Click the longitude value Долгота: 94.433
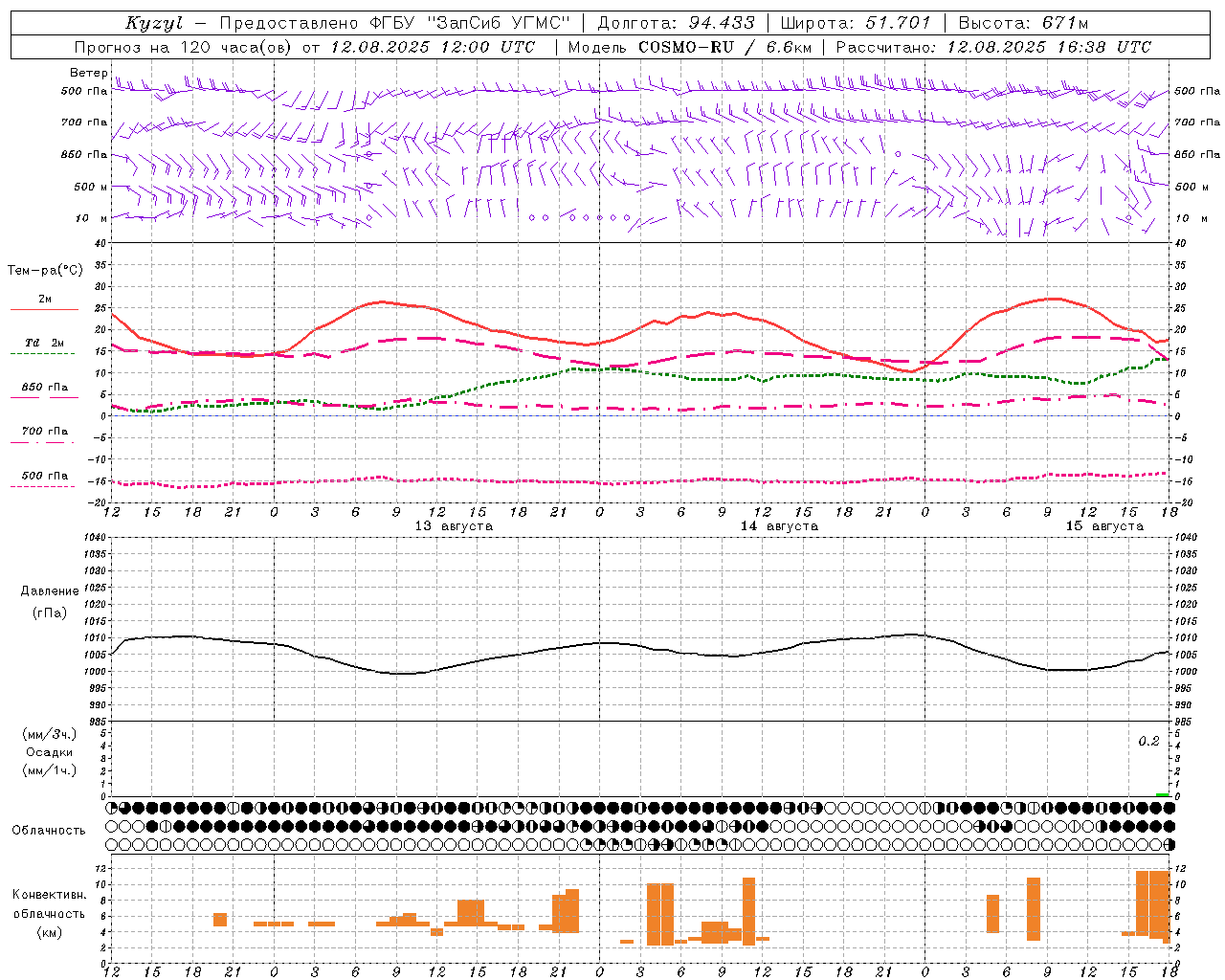The image size is (1225, 980). click(677, 23)
